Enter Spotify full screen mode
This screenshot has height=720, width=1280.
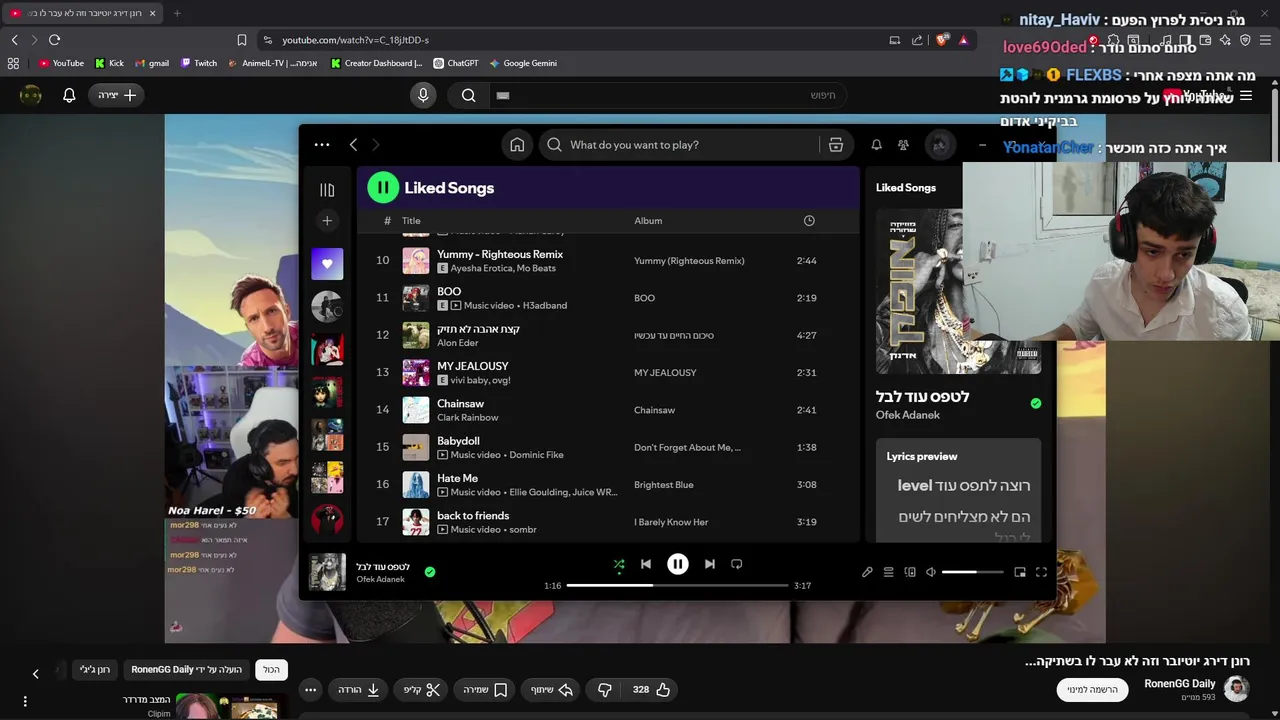(x=1041, y=572)
